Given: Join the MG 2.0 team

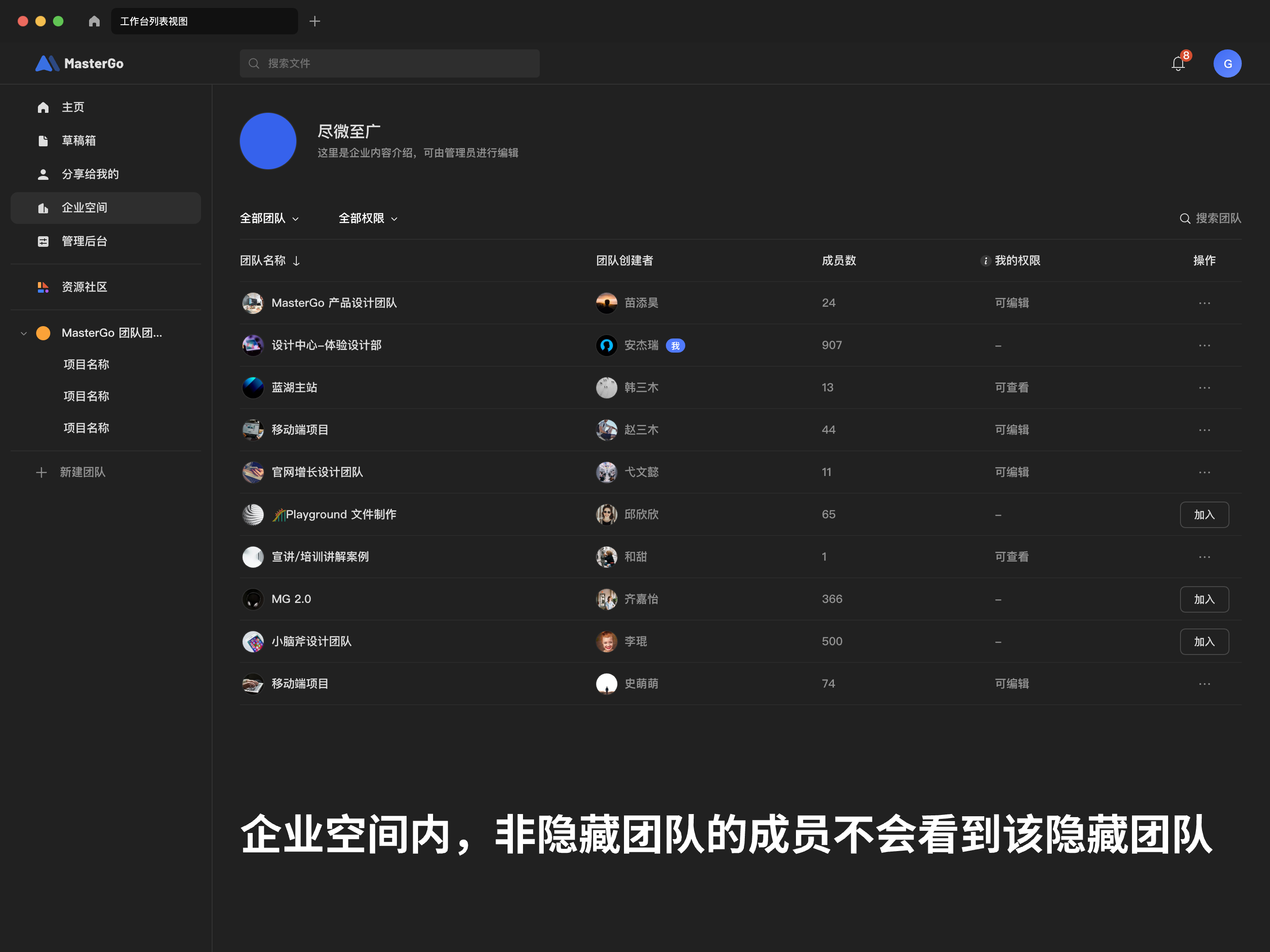Looking at the screenshot, I should point(1204,599).
